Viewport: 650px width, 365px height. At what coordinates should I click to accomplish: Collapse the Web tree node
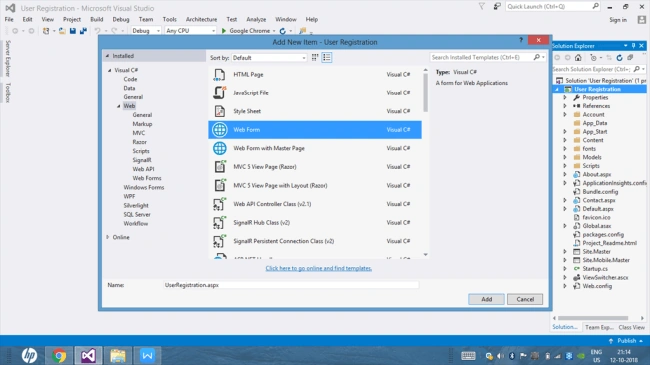click(119, 106)
